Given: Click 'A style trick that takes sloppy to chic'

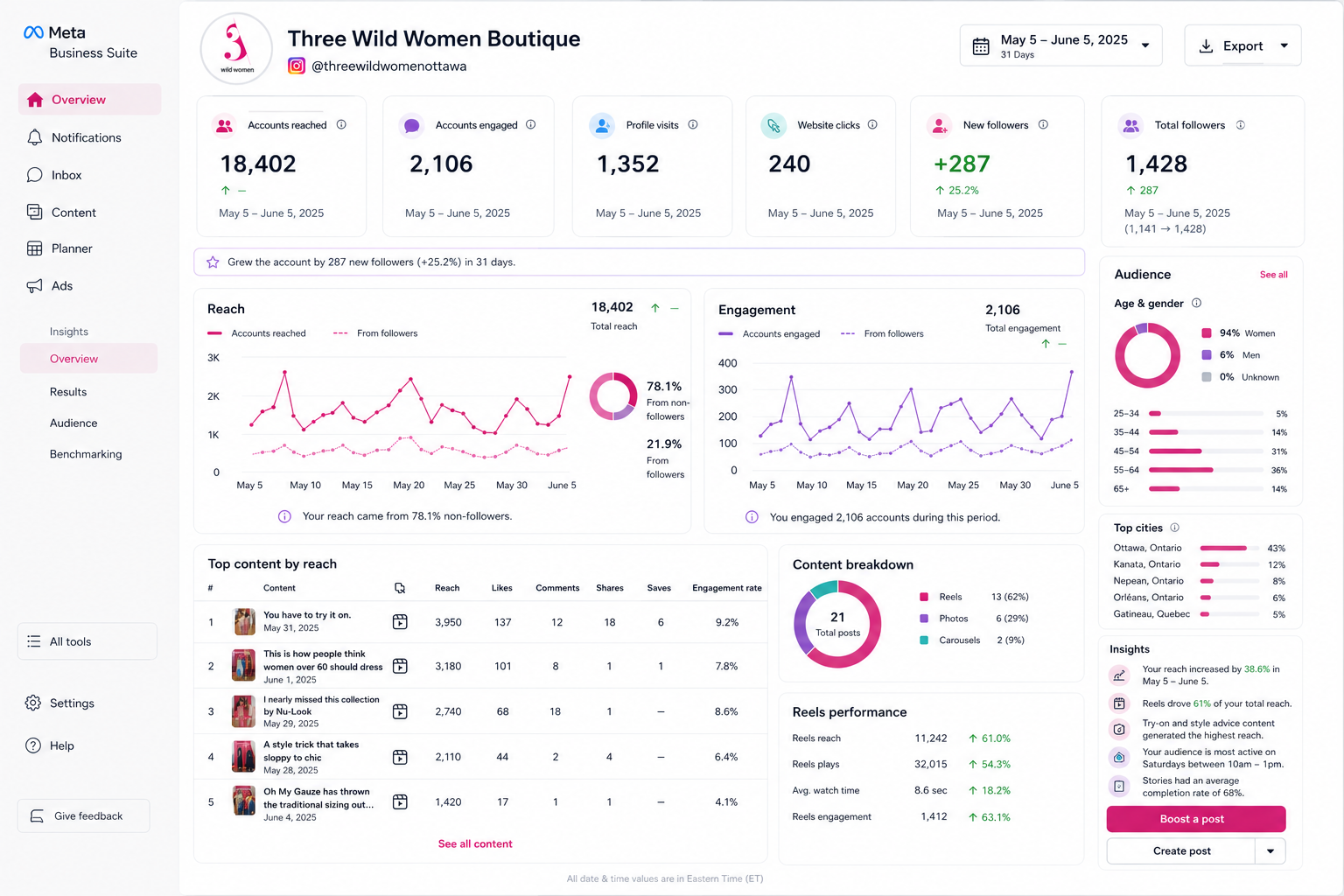Looking at the screenshot, I should (311, 751).
